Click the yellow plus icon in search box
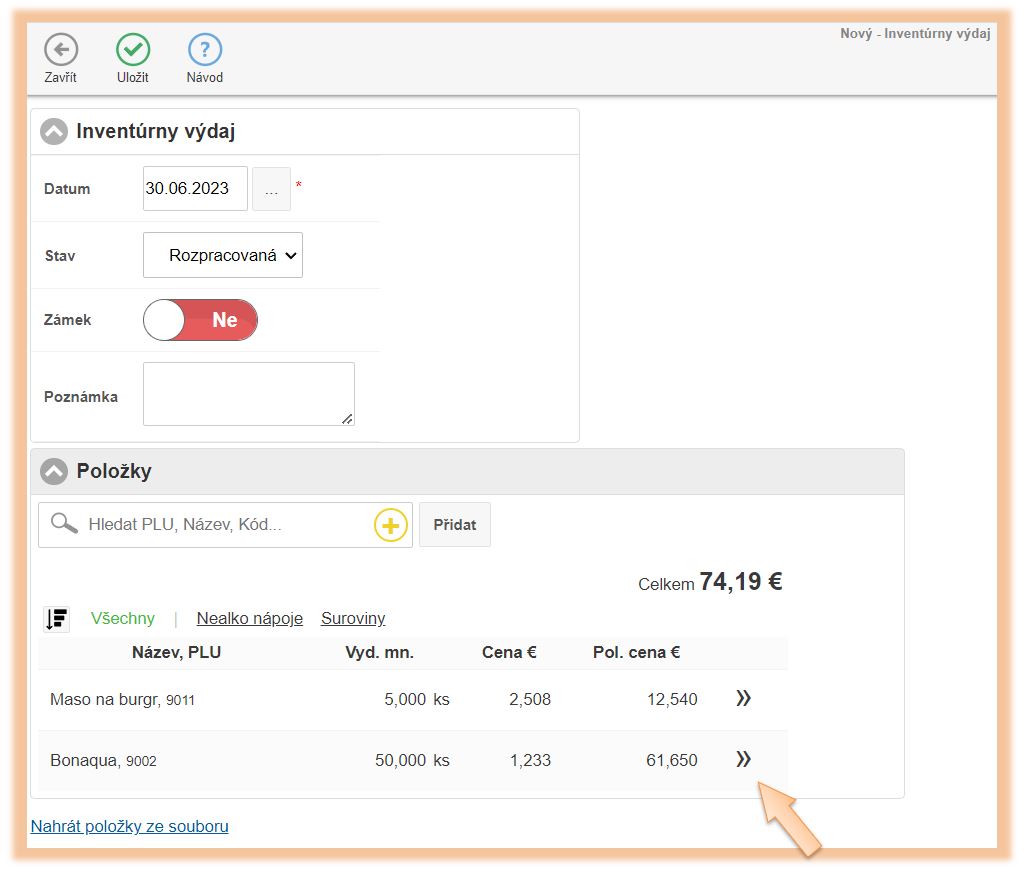1029x877 pixels. tap(390, 525)
